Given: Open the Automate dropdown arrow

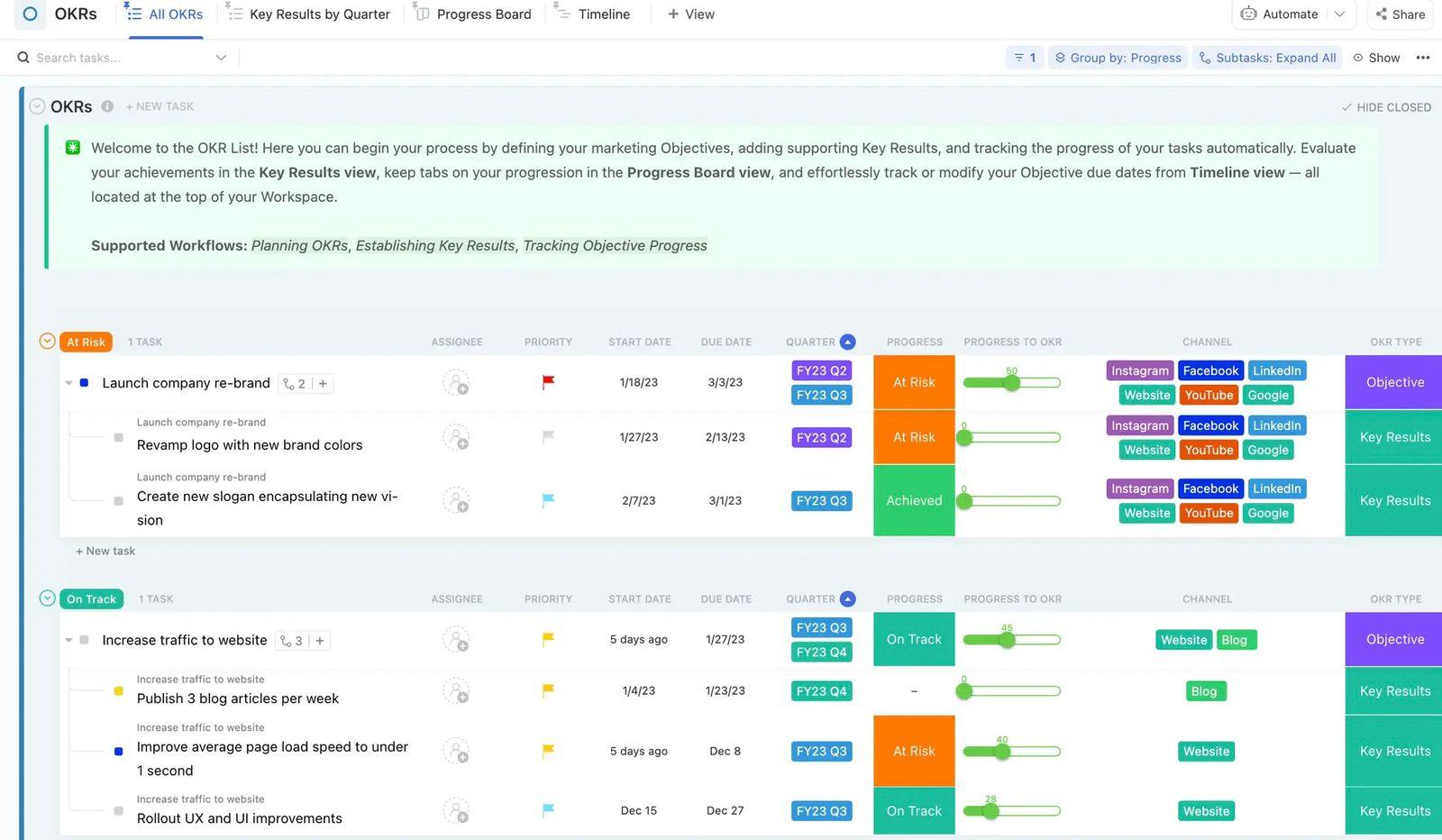Looking at the screenshot, I should pyautogui.click(x=1339, y=14).
